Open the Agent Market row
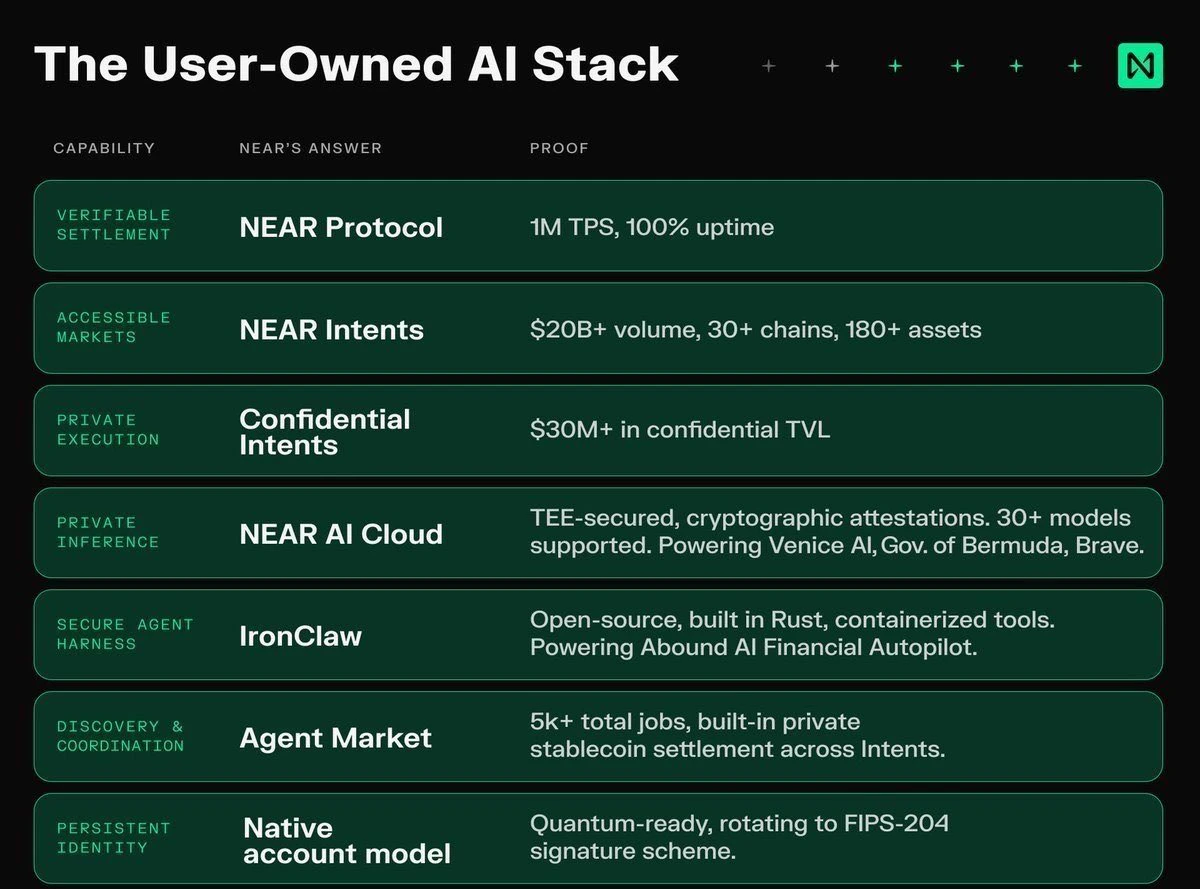This screenshot has height=889, width=1200. coord(598,737)
